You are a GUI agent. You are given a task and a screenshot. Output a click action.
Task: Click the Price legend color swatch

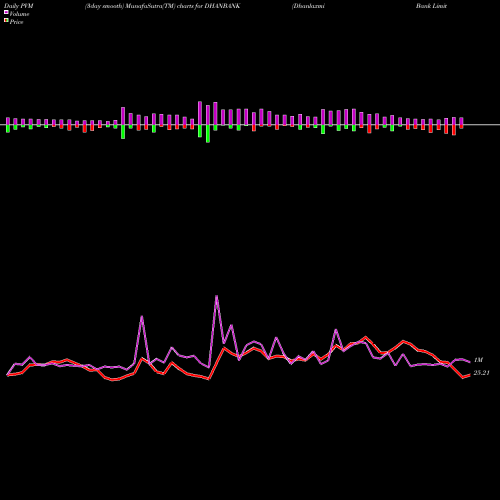6,21
